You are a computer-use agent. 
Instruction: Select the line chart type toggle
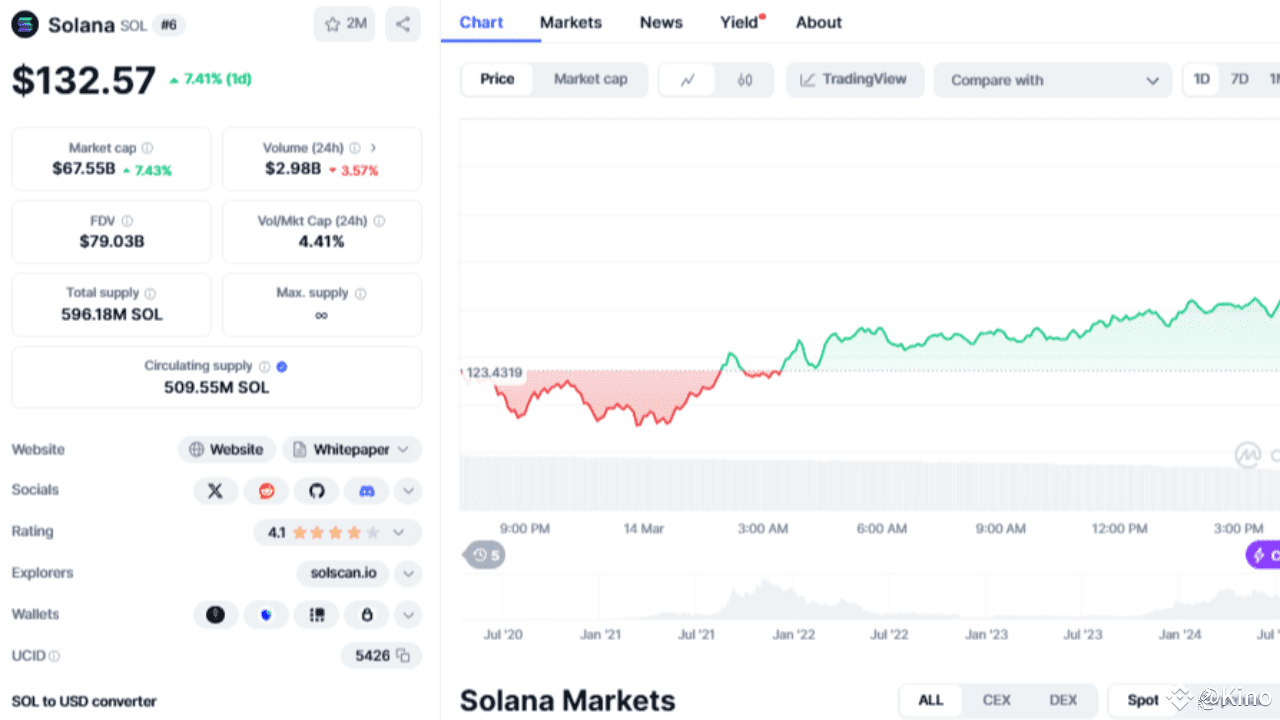point(687,80)
